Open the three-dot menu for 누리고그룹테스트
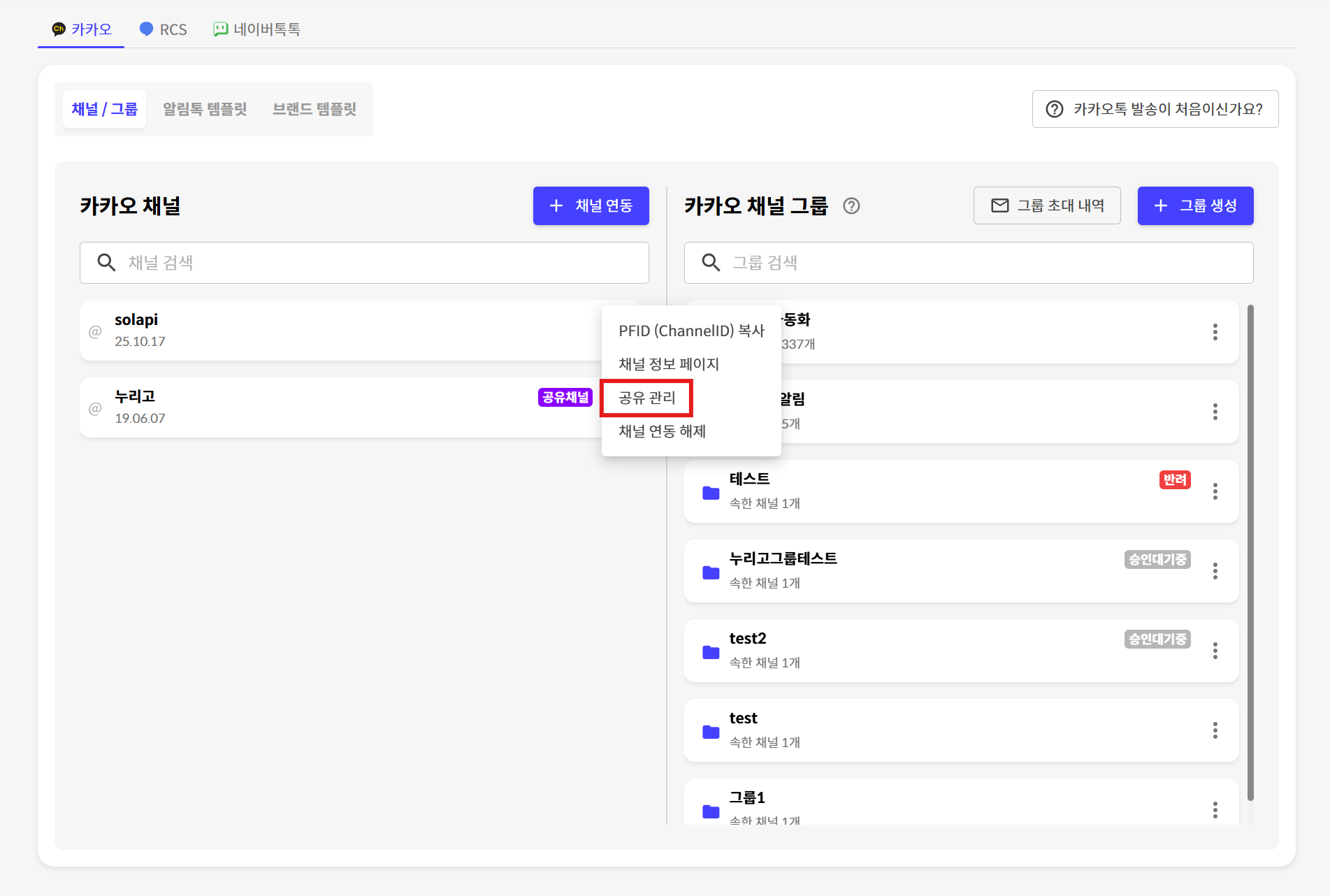The image size is (1330, 896). click(1215, 571)
